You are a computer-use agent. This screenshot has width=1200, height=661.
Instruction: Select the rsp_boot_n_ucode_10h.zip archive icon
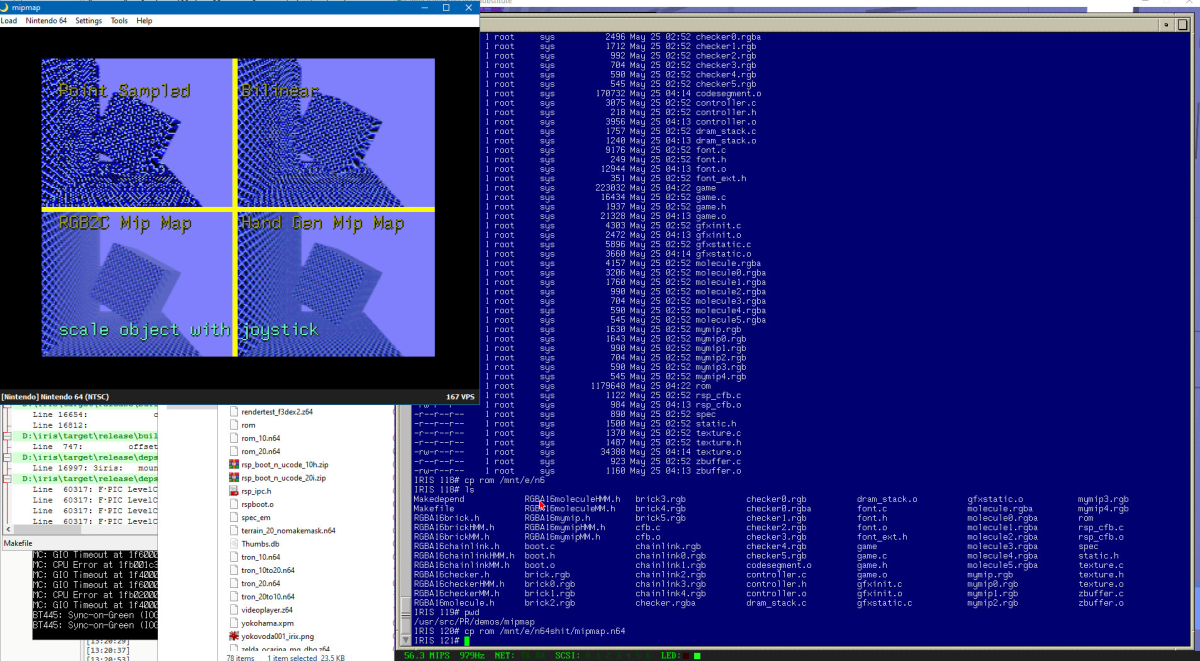point(234,464)
